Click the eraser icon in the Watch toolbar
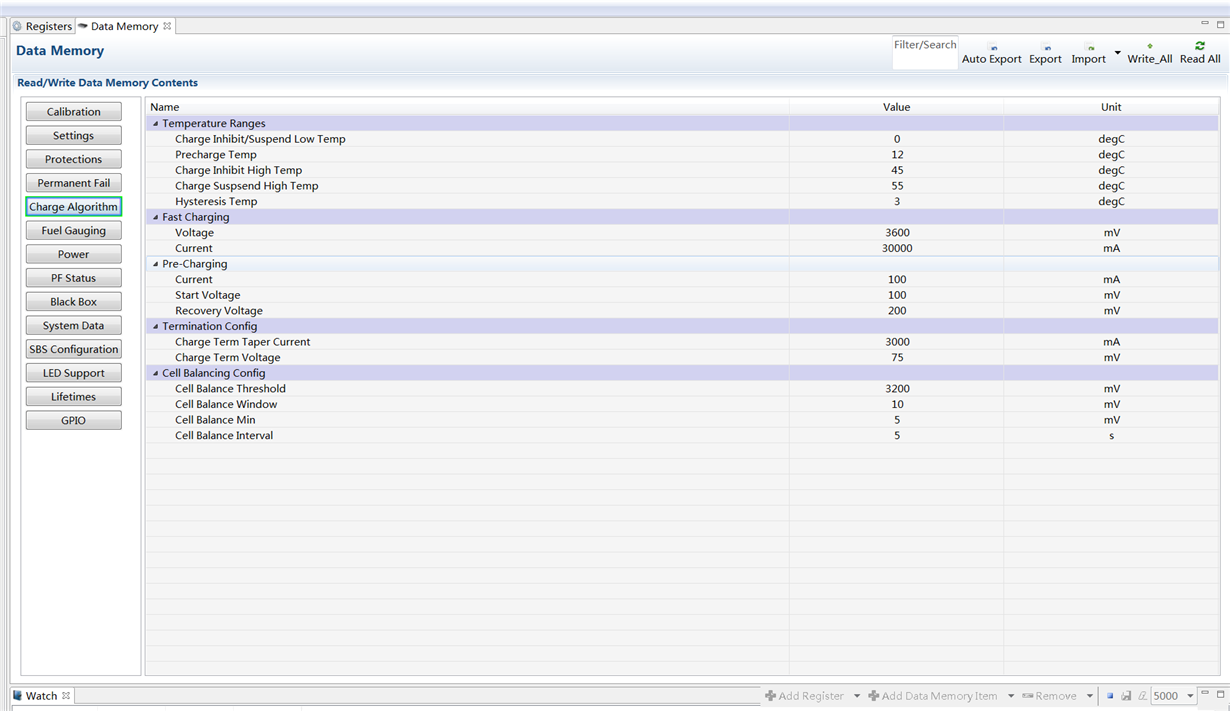 point(1142,696)
